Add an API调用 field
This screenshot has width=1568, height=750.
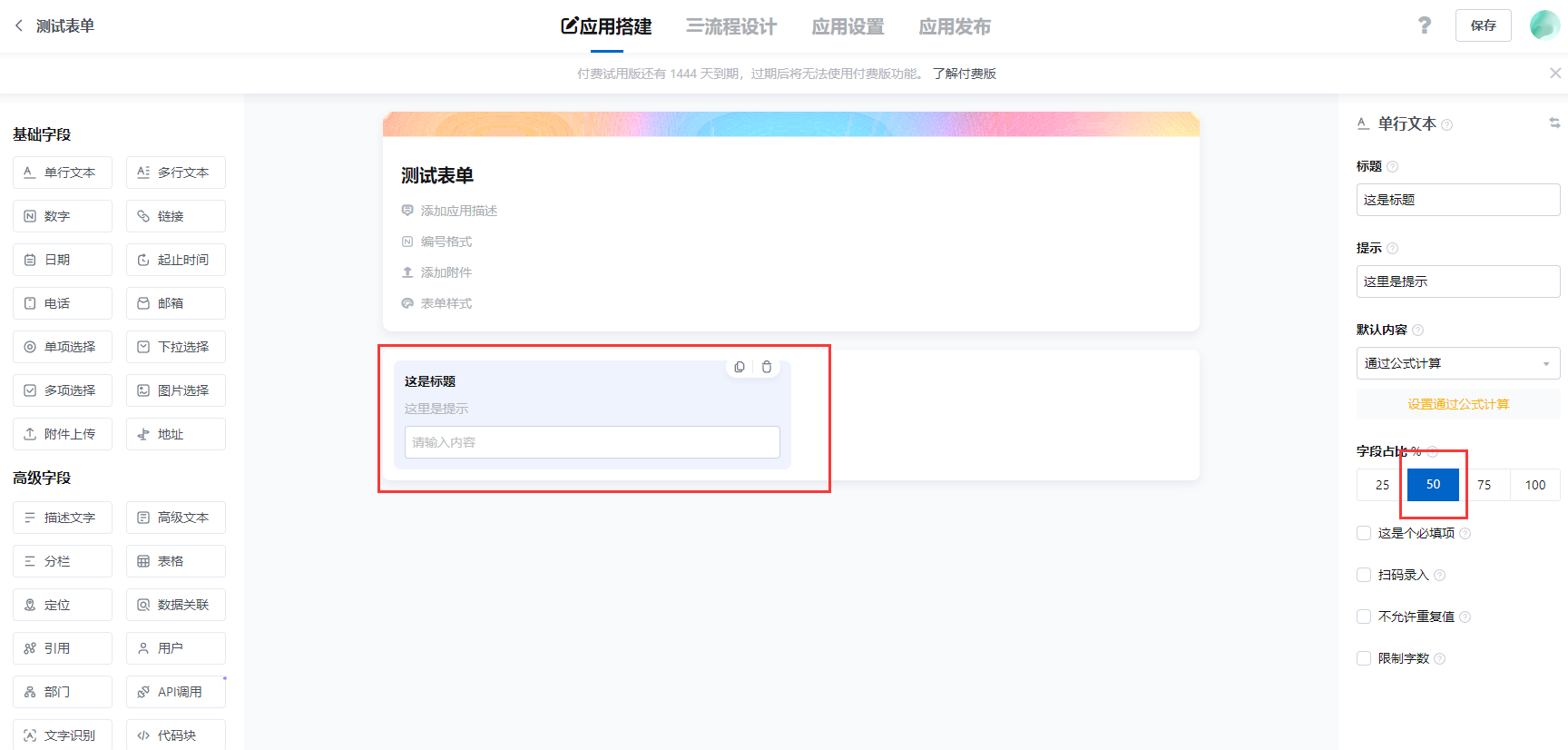(x=176, y=692)
